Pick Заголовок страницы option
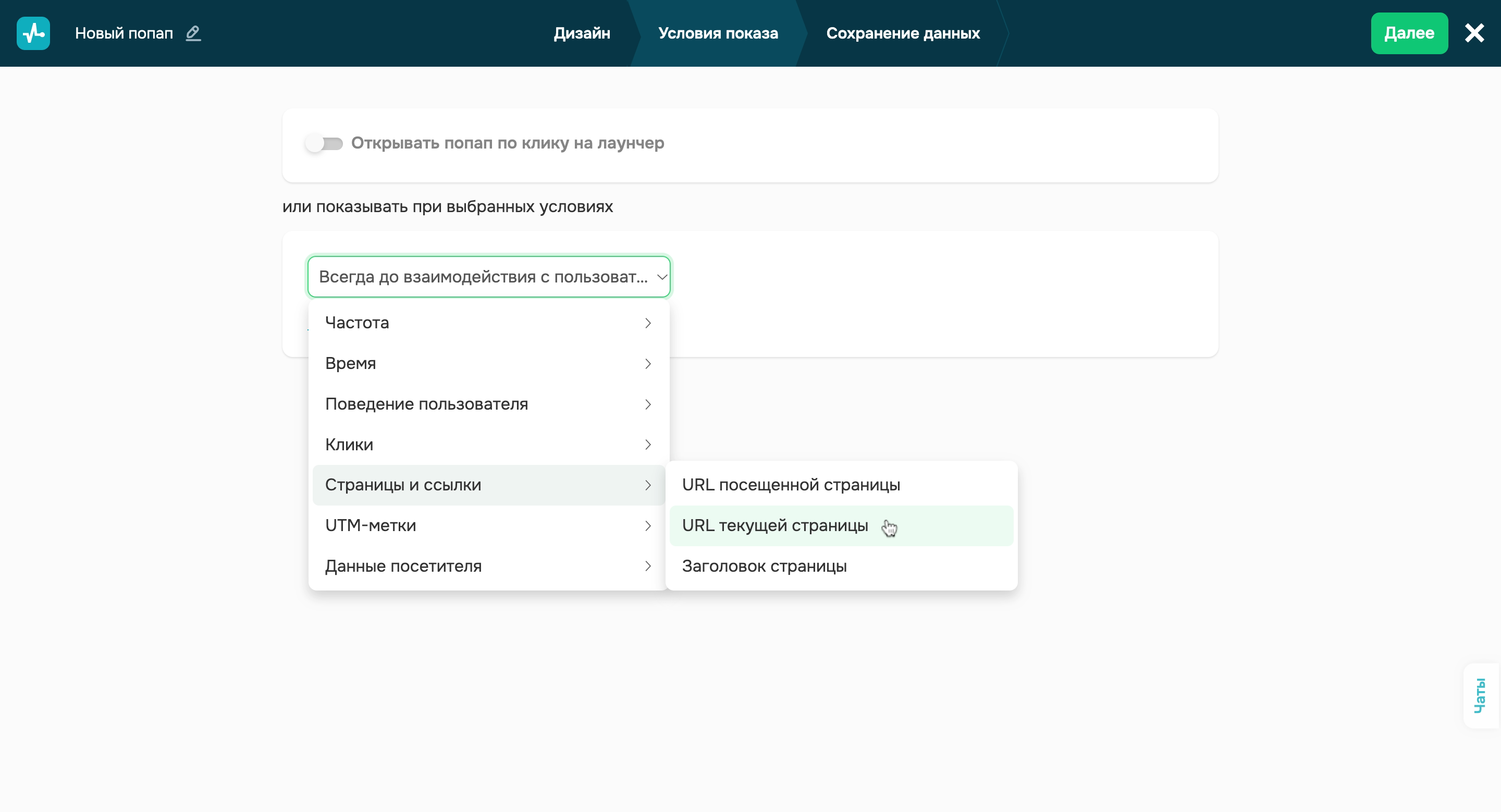 point(764,566)
